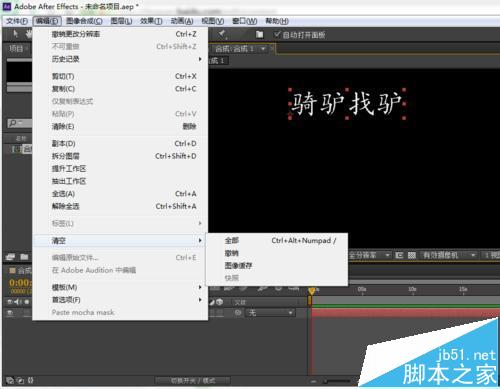Click the second transfer-modes icon at timeline bottom
500x389 pixels.
click(21, 380)
